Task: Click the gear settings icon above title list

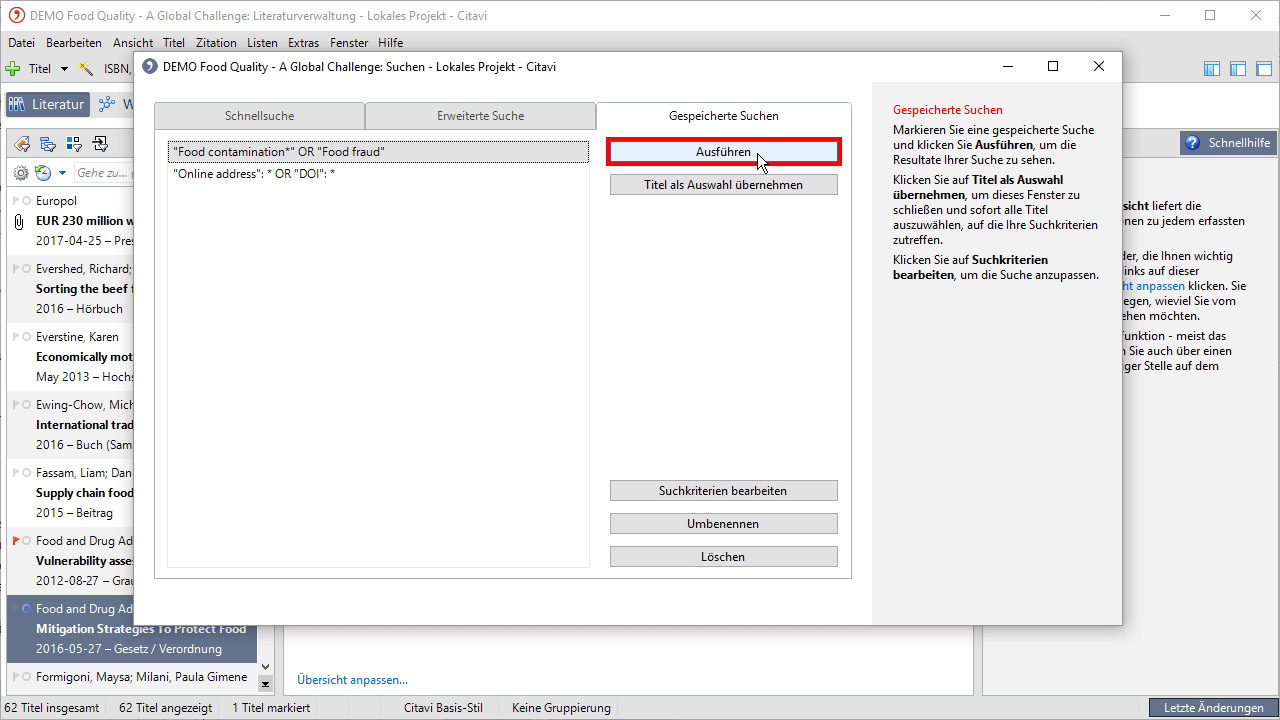Action: pyautogui.click(x=20, y=173)
